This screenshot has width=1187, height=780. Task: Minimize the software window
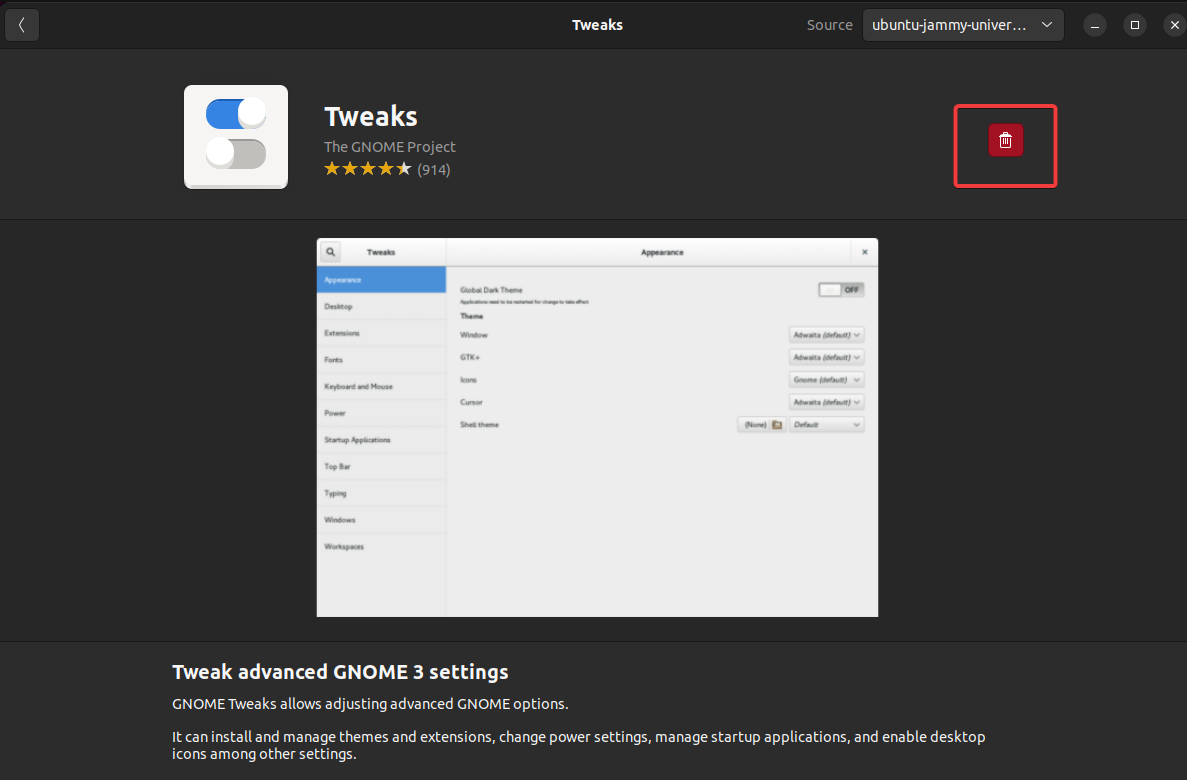click(x=1095, y=25)
